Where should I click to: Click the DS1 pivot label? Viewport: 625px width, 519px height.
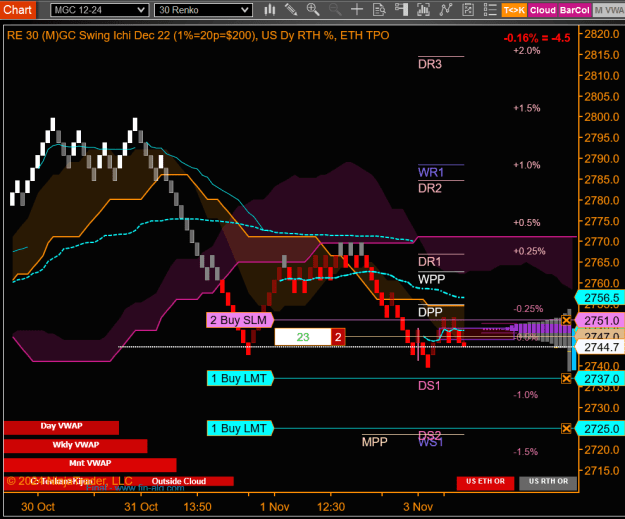[x=429, y=386]
